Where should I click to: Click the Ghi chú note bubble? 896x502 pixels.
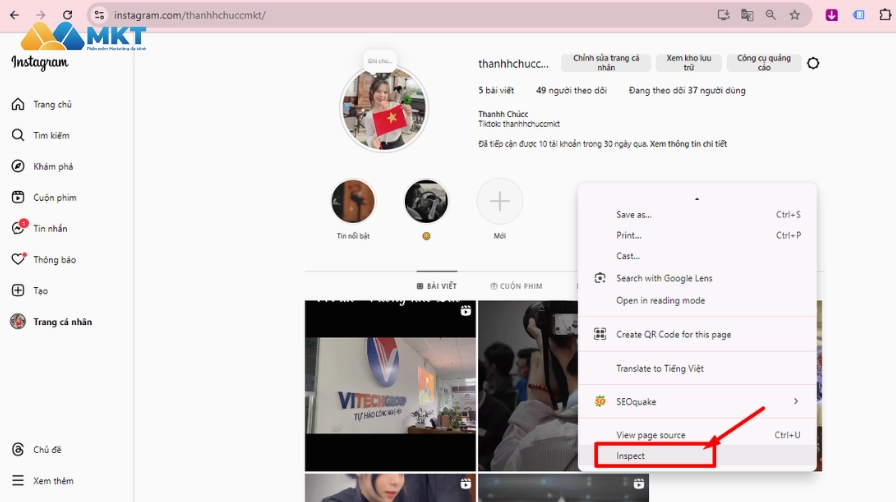click(x=380, y=61)
